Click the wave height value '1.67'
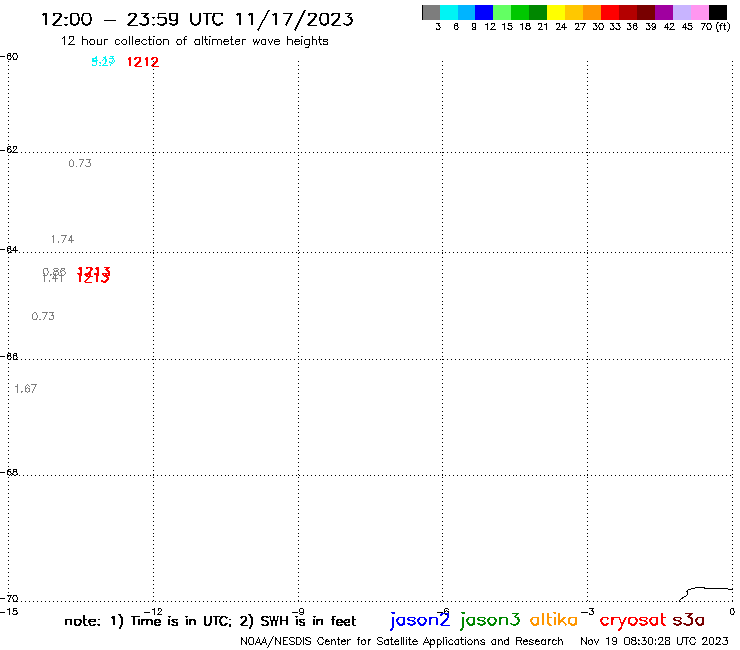Image resolution: width=740 pixels, height=650 pixels. 25,388
